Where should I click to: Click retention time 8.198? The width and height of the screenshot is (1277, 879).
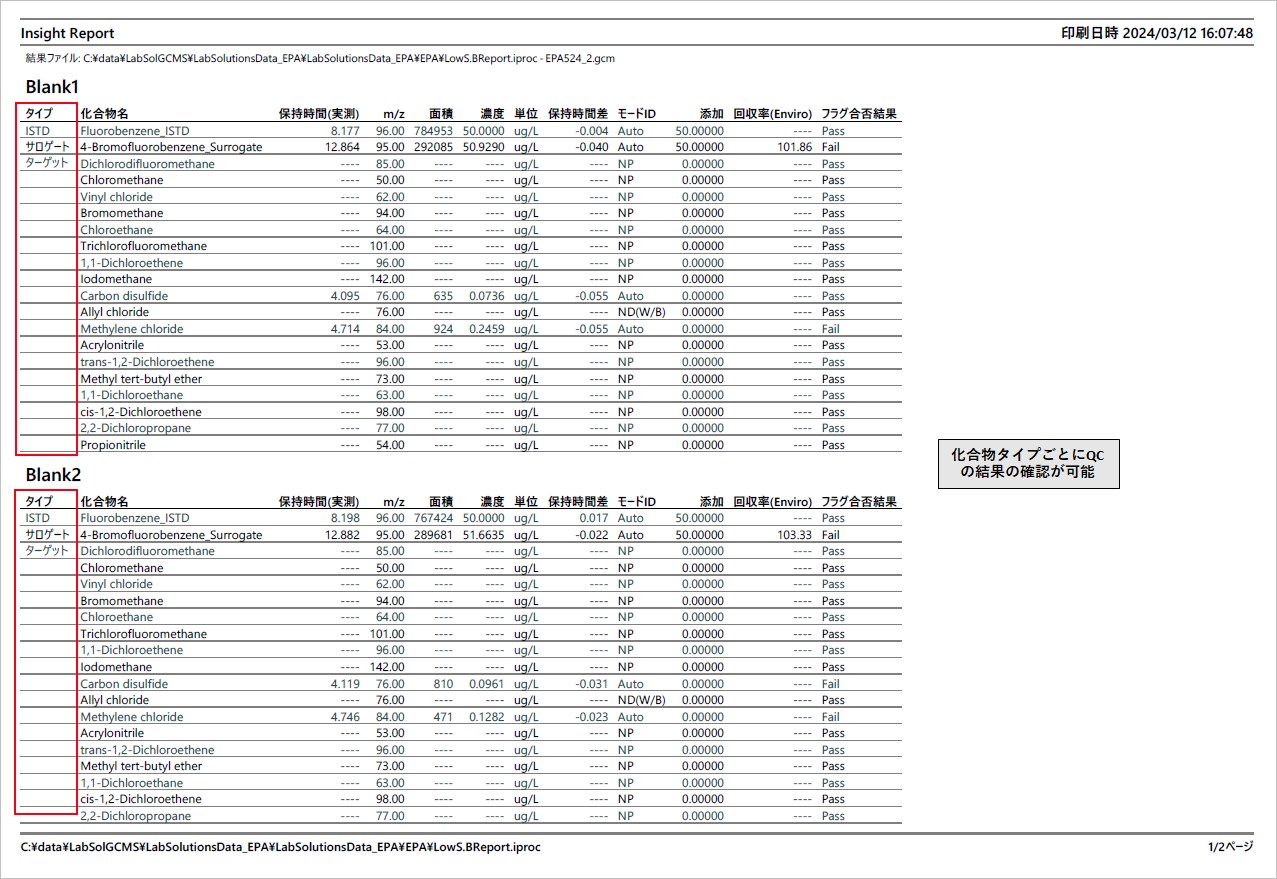(344, 518)
